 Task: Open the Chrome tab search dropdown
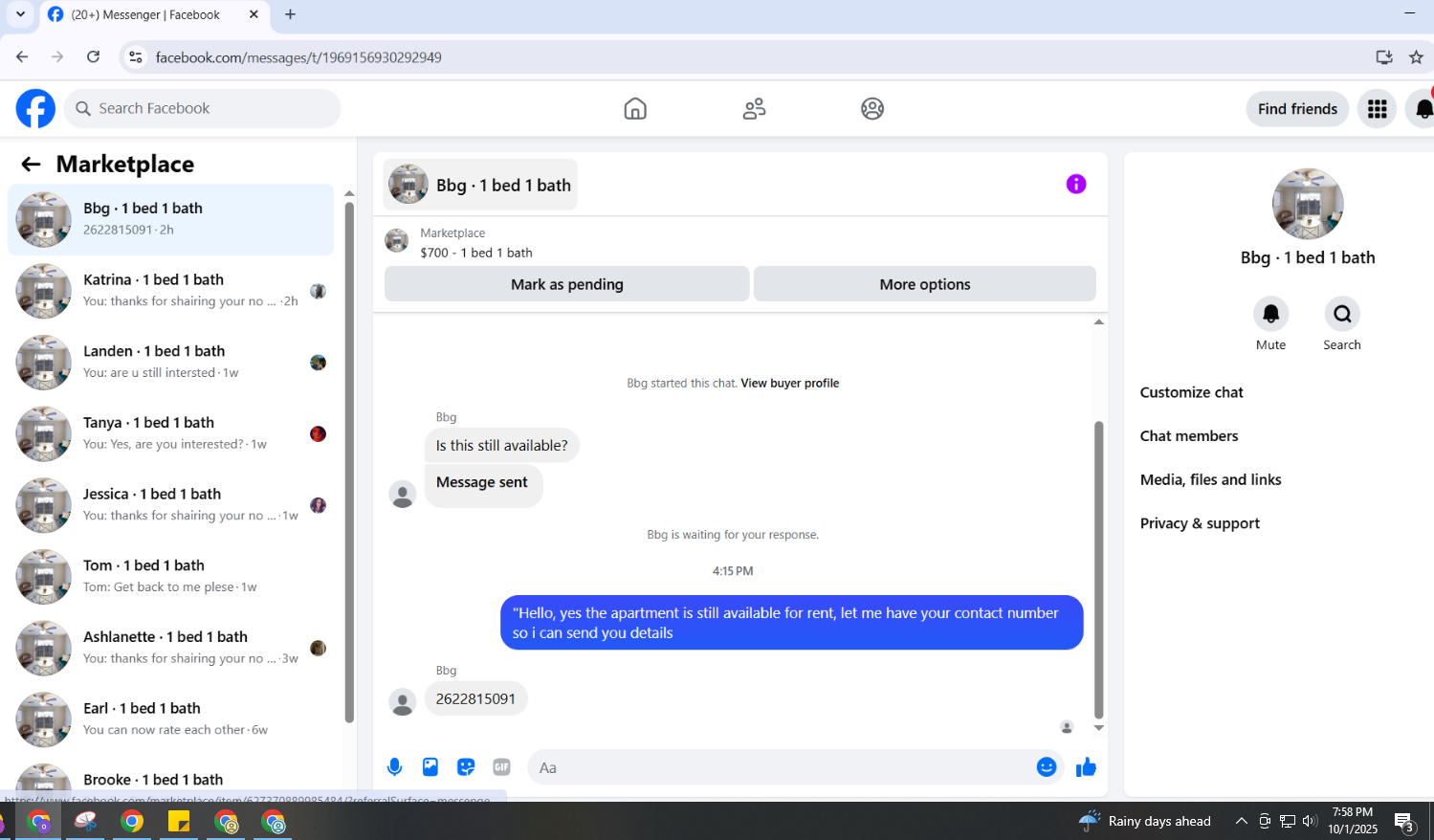[20, 14]
